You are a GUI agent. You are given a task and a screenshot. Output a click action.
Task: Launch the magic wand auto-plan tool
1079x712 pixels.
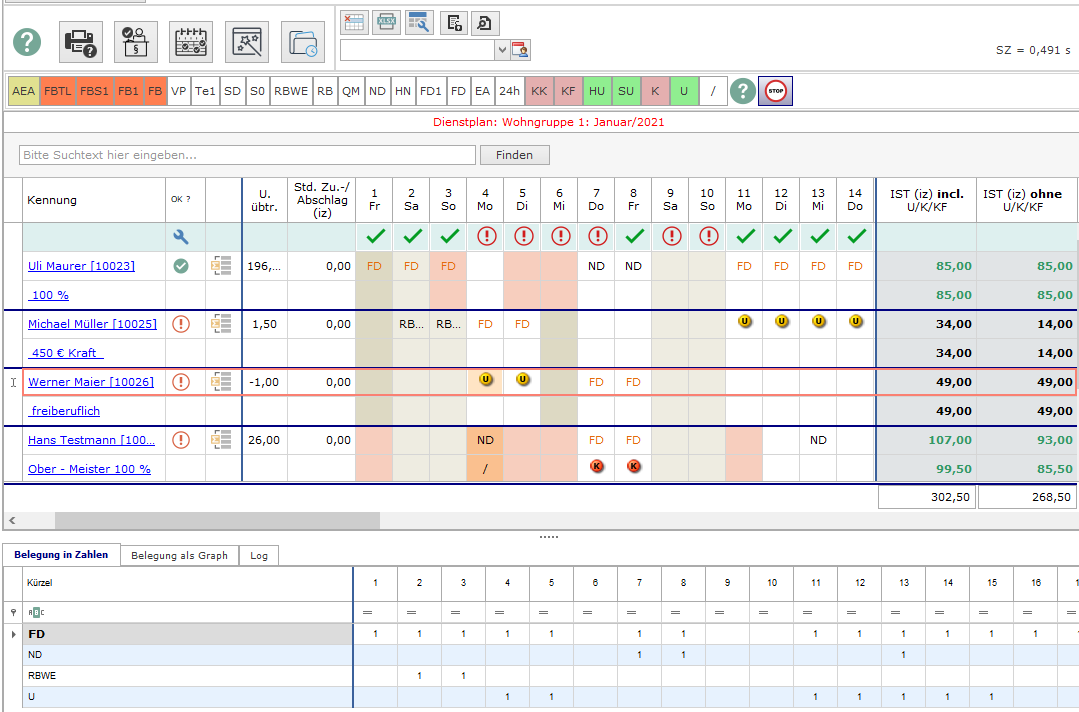pyautogui.click(x=246, y=42)
